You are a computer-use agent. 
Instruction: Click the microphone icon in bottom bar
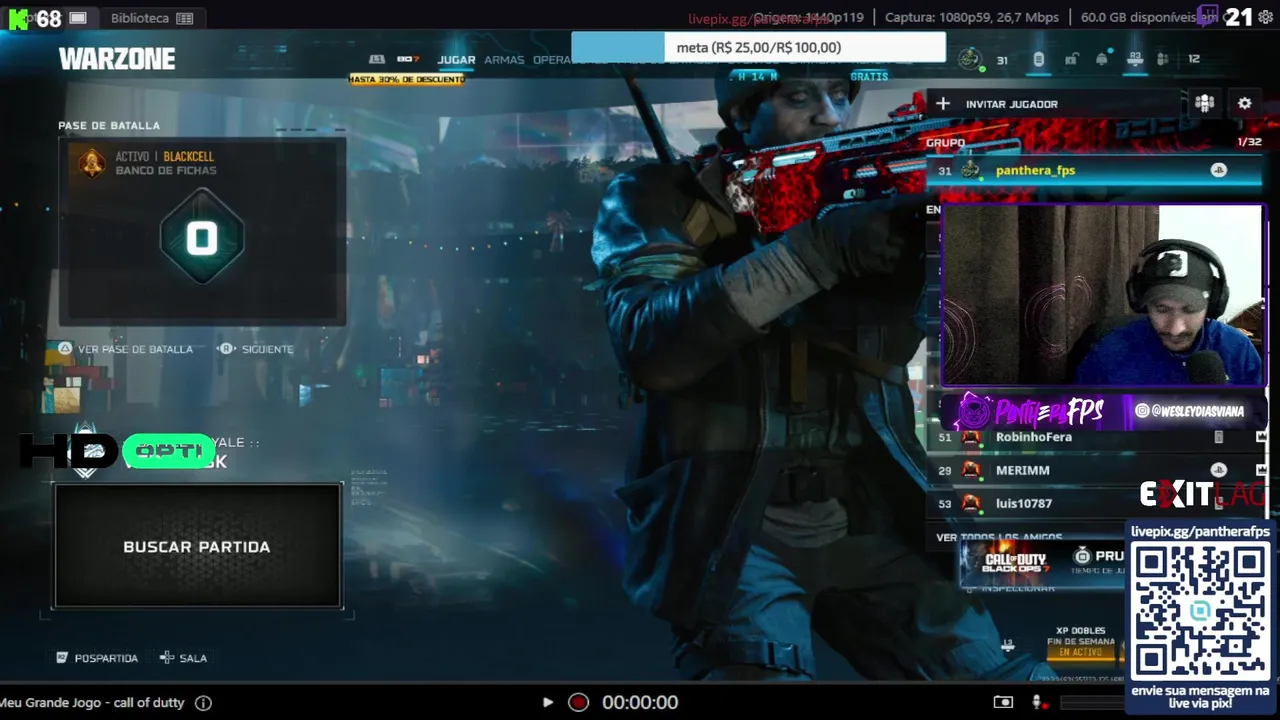coord(1037,703)
